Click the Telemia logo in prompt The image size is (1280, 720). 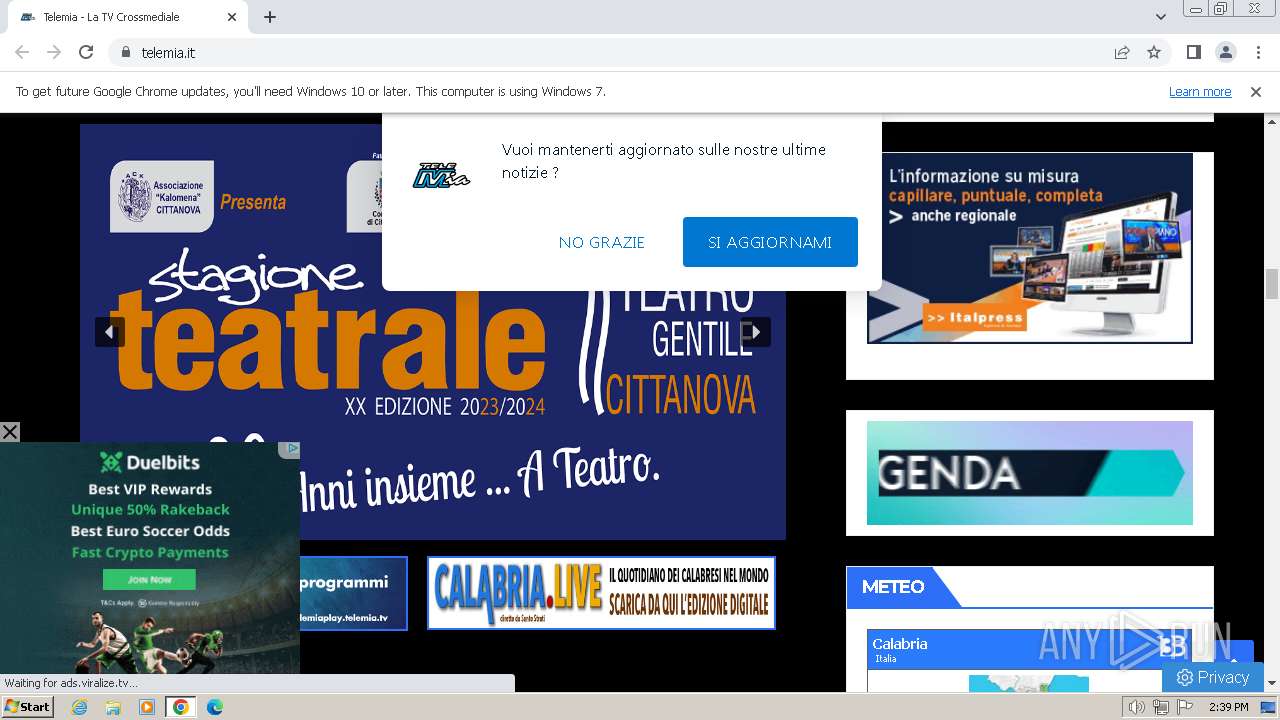coord(441,174)
